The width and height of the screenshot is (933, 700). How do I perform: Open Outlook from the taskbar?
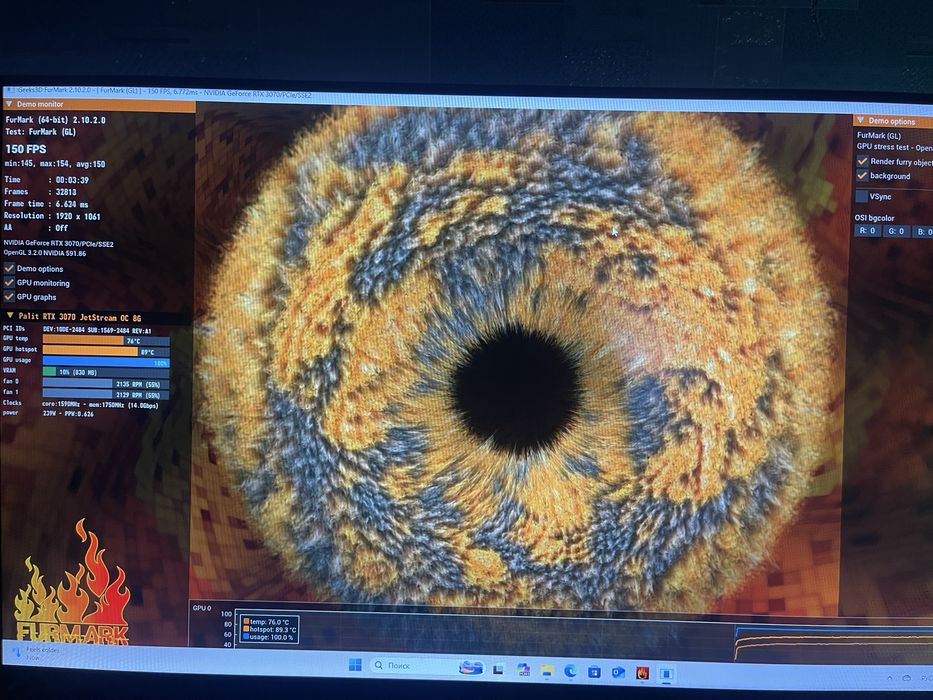[x=618, y=673]
